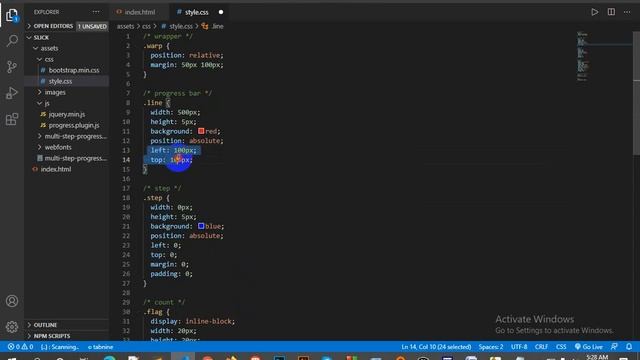Open the Accounts icon
640x360 pixels.
(x=12, y=301)
